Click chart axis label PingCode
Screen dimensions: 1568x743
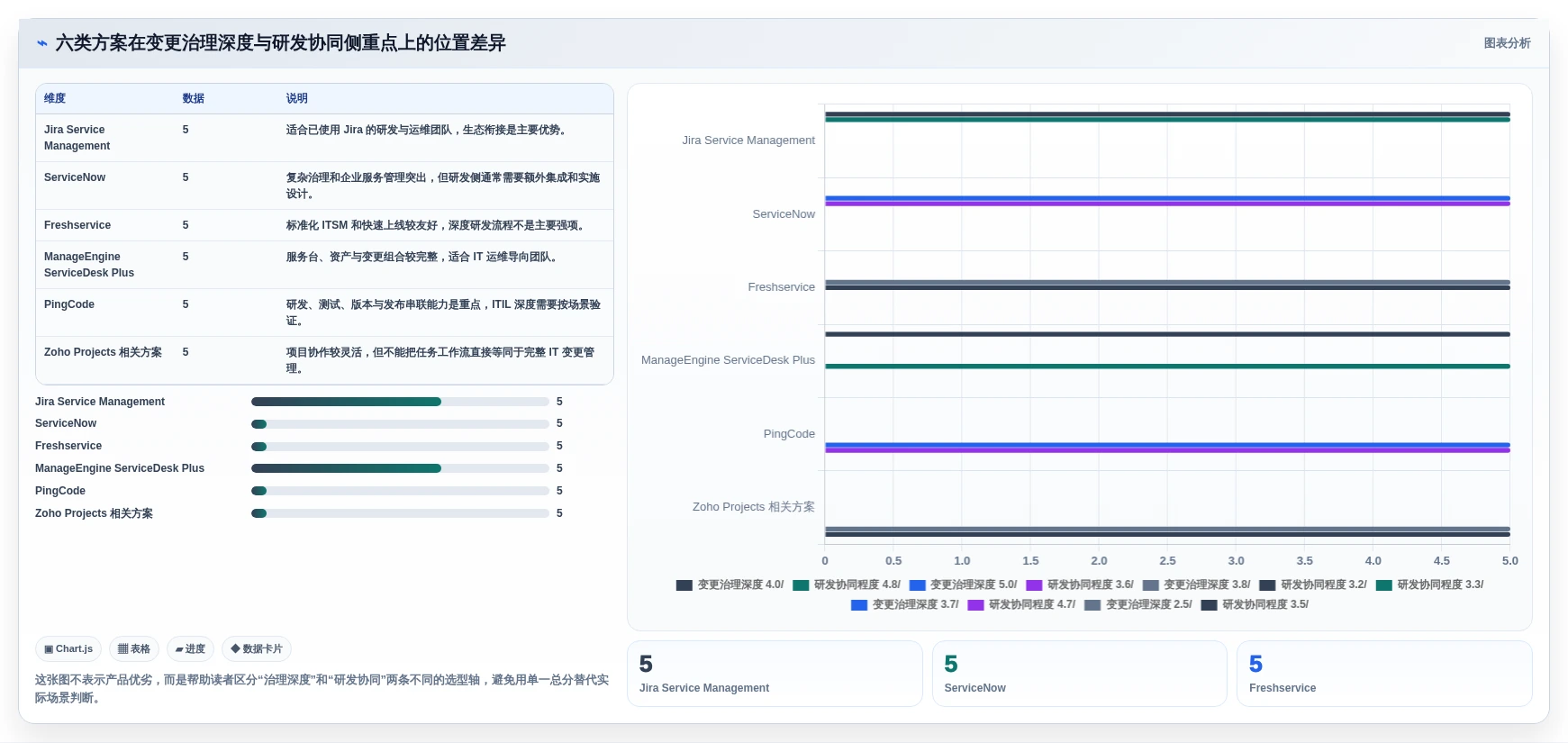789,434
